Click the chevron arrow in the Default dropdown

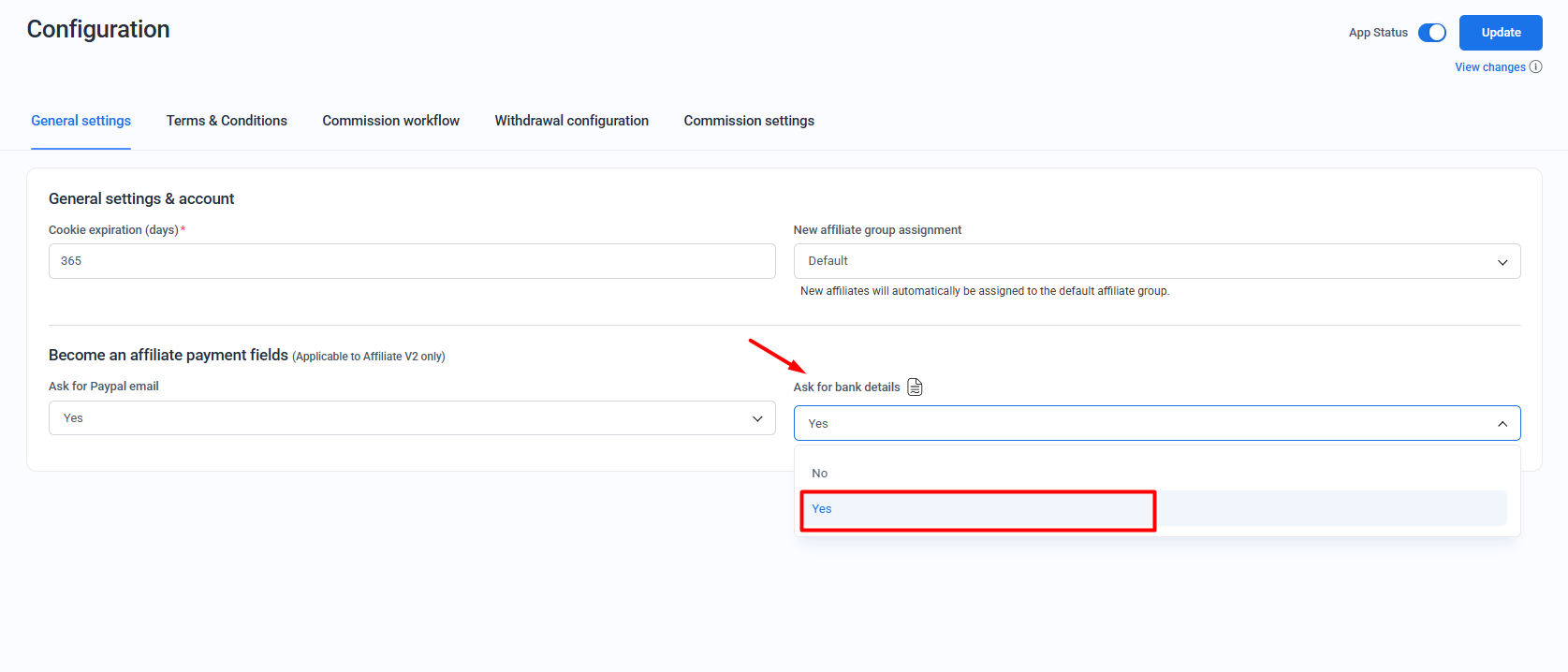click(x=1502, y=262)
